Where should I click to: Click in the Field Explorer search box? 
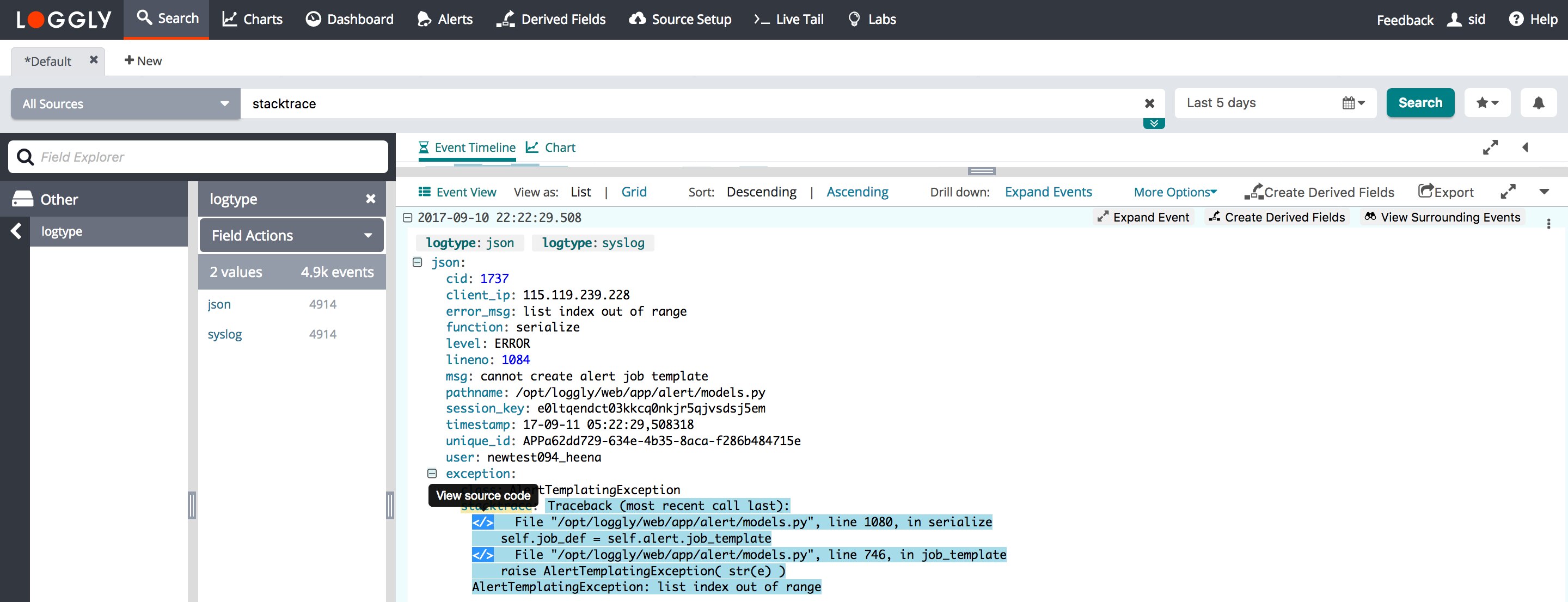pos(207,157)
